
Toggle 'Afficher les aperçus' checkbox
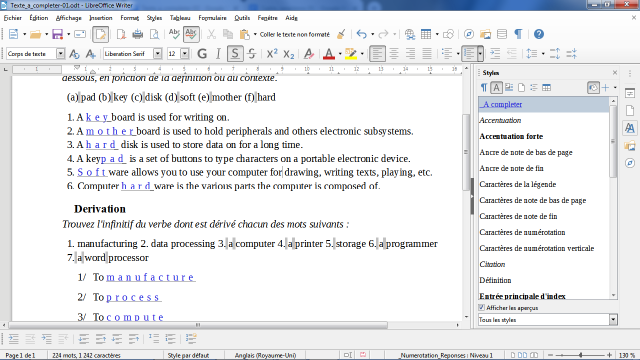coord(482,308)
